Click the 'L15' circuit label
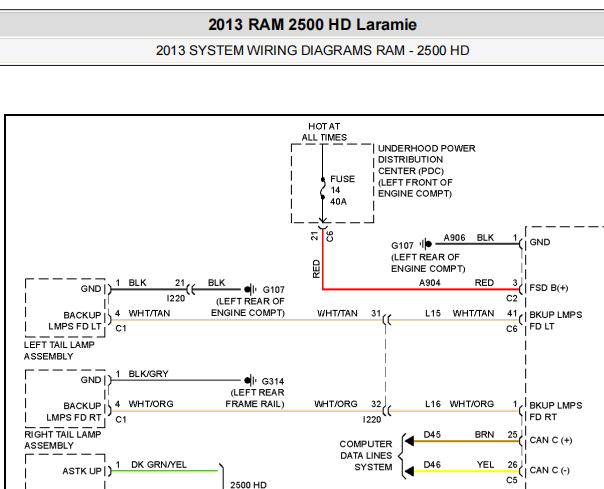 coord(433,314)
